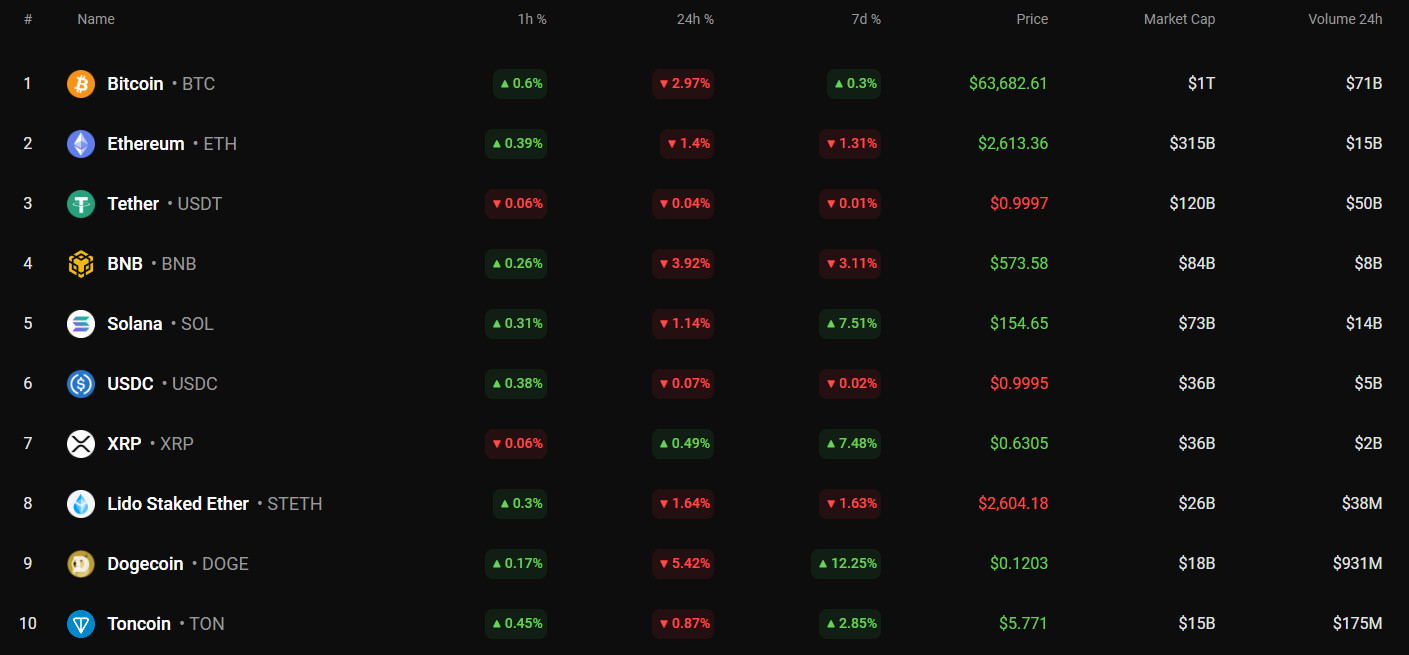Sort the table by Market Cap
The height and width of the screenshot is (655, 1409).
tap(1179, 19)
